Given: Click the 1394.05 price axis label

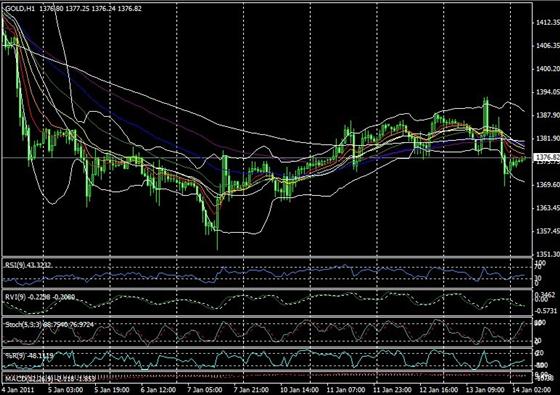Looking at the screenshot, I should pyautogui.click(x=548, y=92).
